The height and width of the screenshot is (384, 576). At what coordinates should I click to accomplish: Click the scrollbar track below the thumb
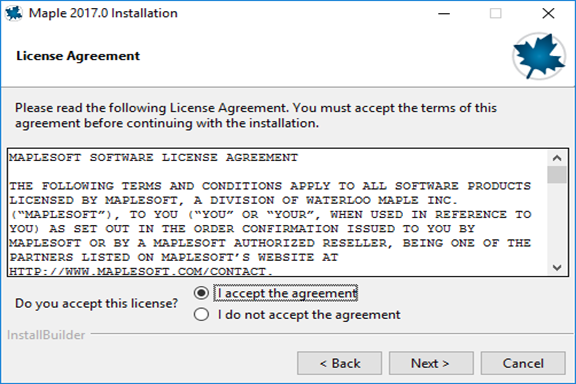[557, 222]
